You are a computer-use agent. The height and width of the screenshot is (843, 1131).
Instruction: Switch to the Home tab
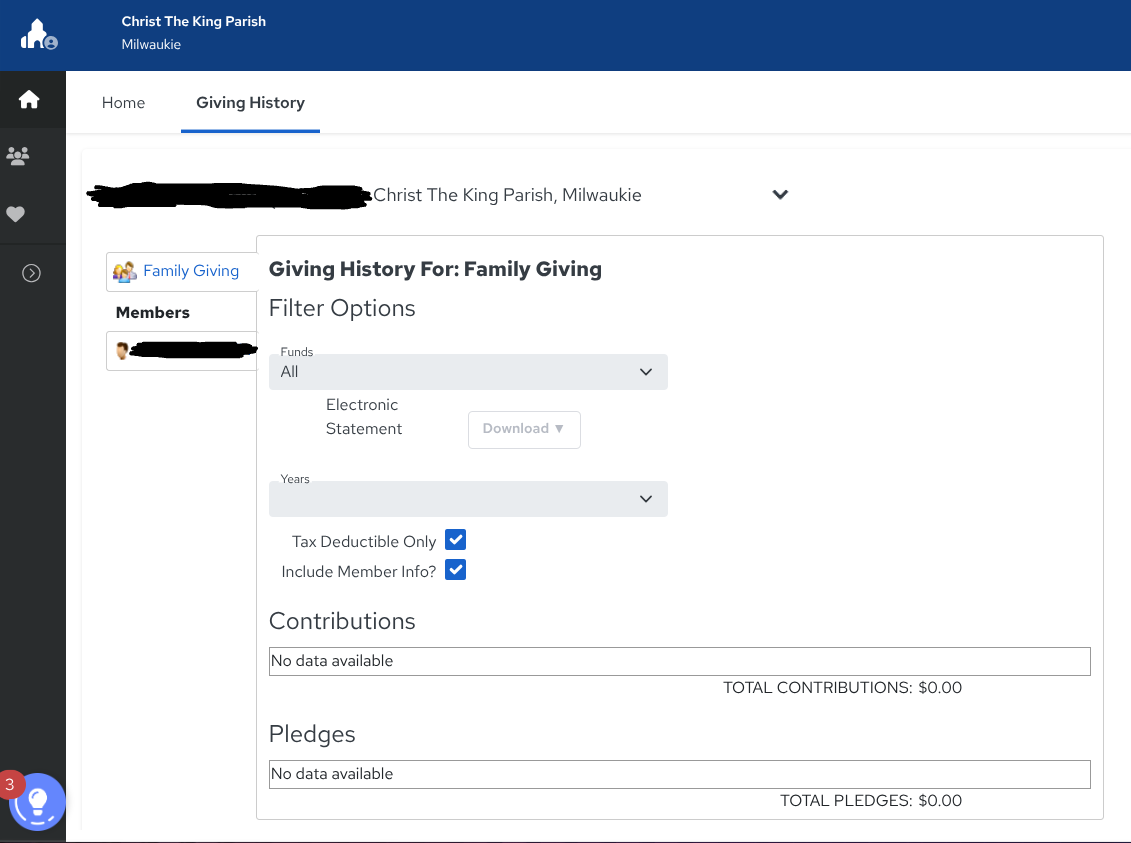pyautogui.click(x=123, y=103)
